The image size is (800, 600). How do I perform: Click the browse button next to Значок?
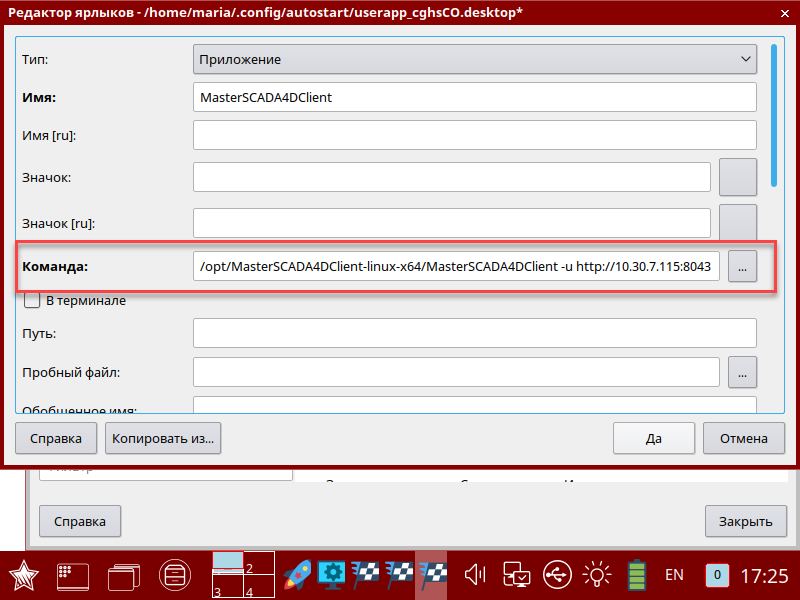[737, 177]
